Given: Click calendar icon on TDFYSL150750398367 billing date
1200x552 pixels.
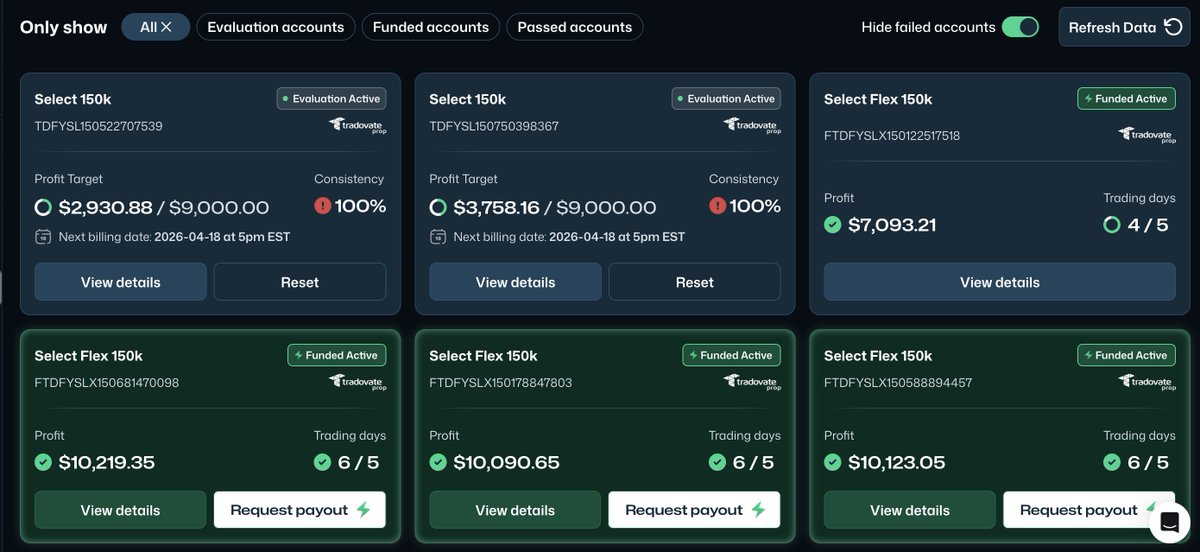Looking at the screenshot, I should (x=438, y=237).
